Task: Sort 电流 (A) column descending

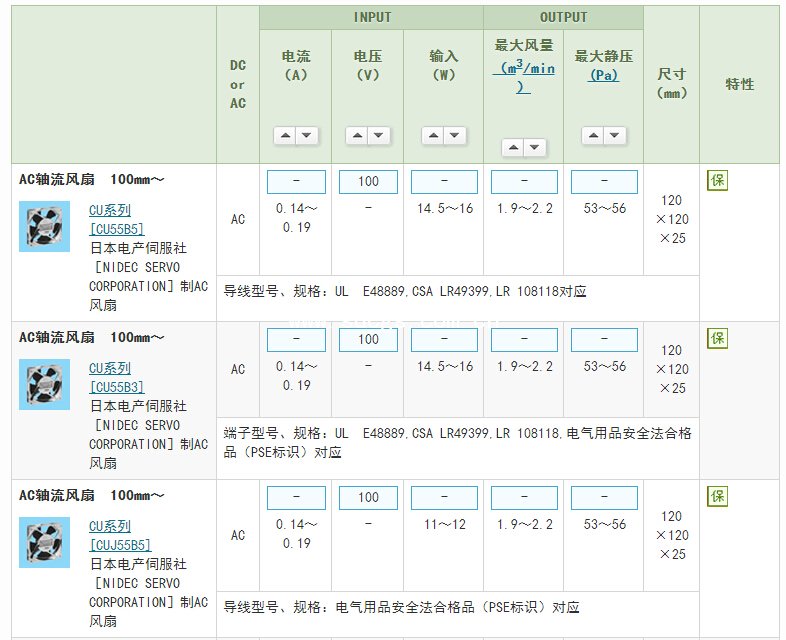Action: coord(306,135)
